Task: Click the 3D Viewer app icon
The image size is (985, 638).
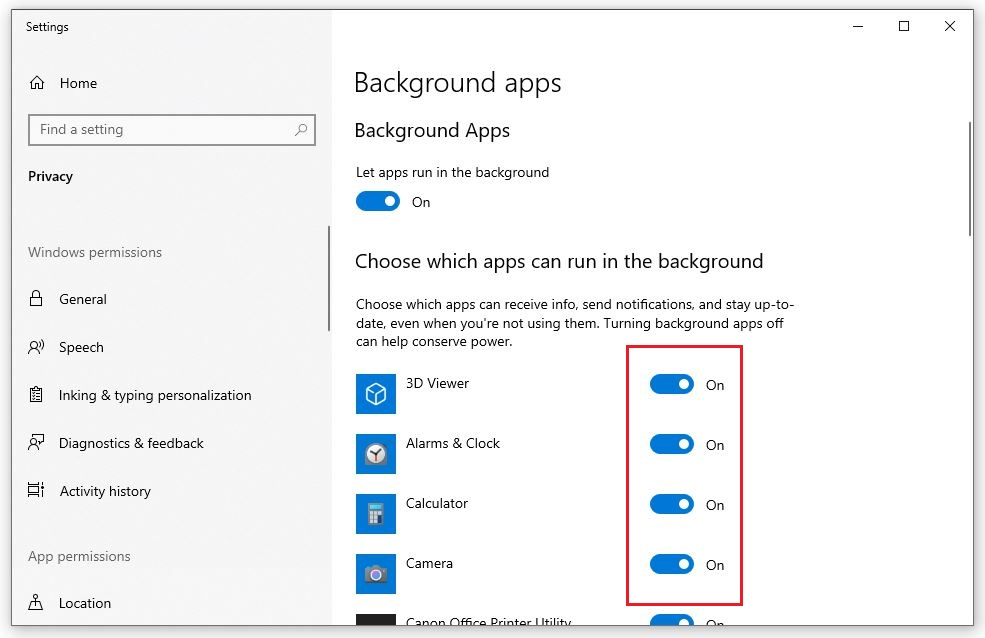Action: [x=375, y=394]
